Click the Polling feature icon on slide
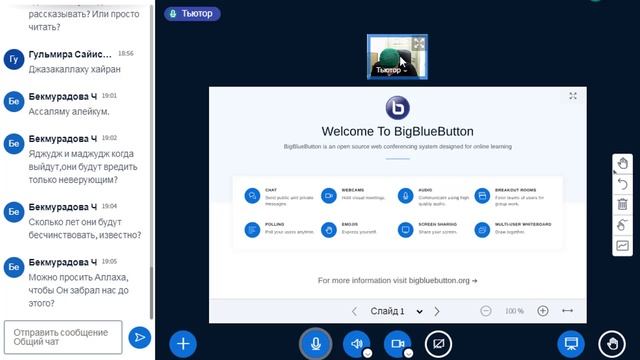Screen dimensions: 640x360 pos(252,230)
